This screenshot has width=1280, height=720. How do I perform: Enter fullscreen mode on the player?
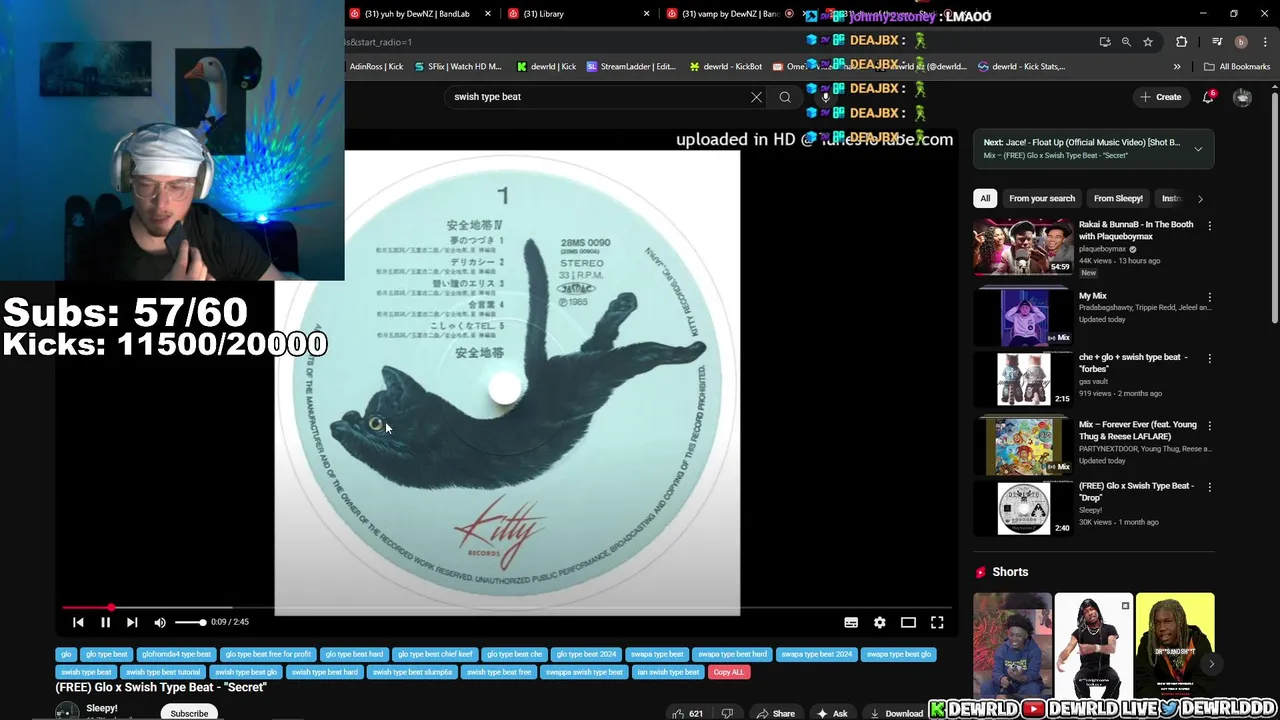(937, 622)
